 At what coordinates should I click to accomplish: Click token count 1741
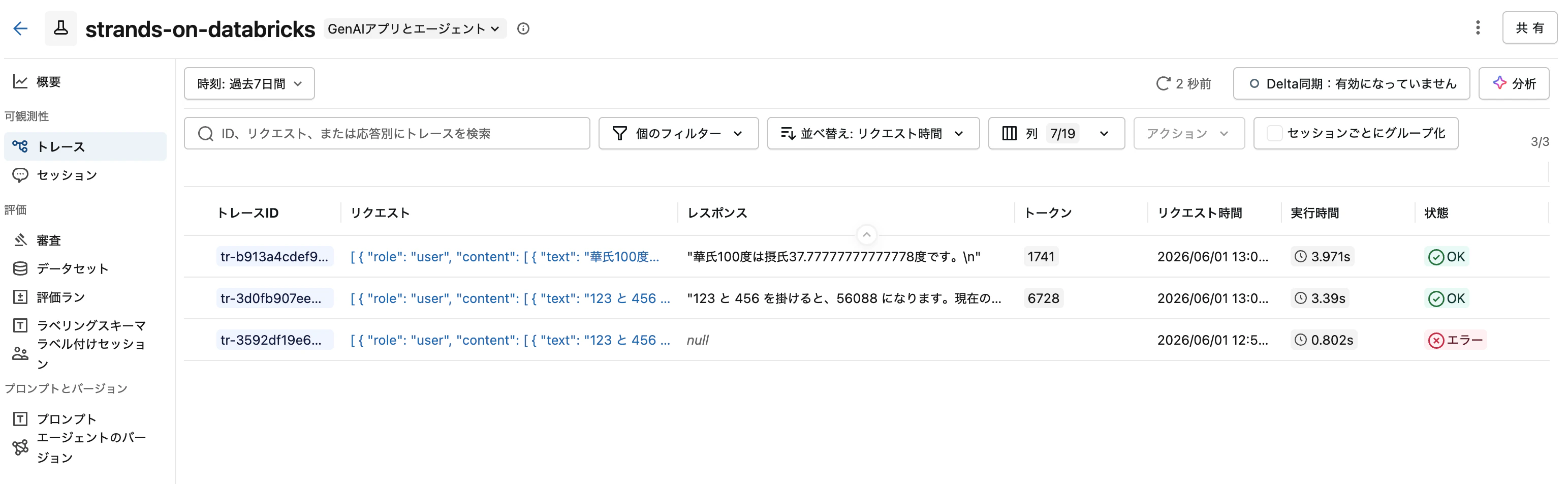click(1041, 257)
